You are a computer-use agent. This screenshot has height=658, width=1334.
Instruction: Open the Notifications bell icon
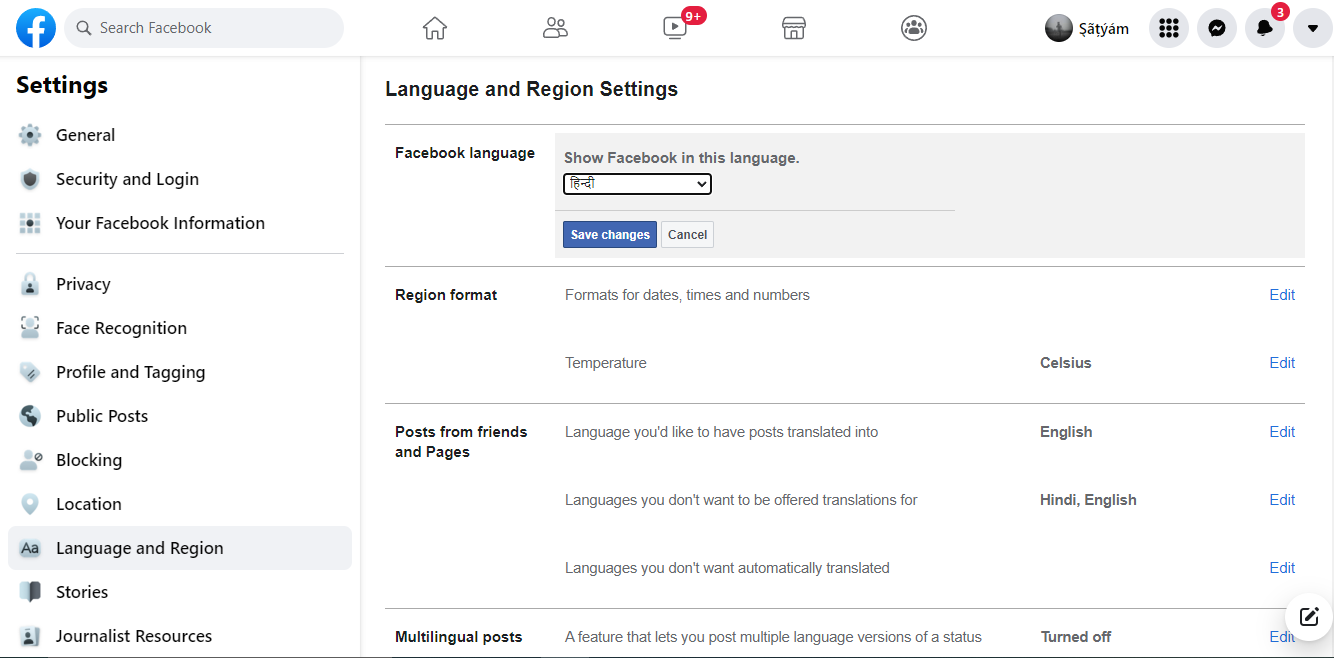[x=1265, y=28]
